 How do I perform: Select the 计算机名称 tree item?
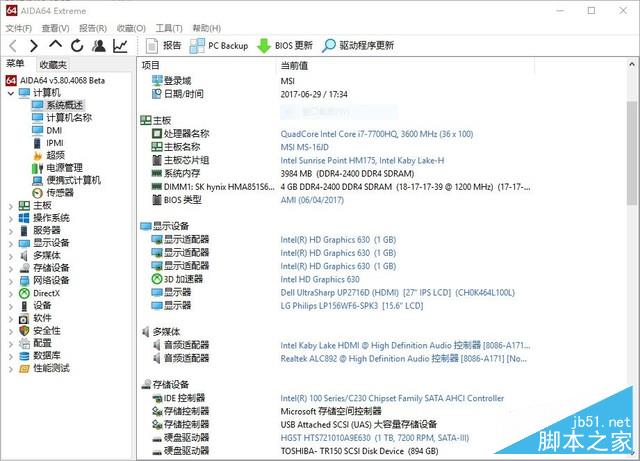69,118
